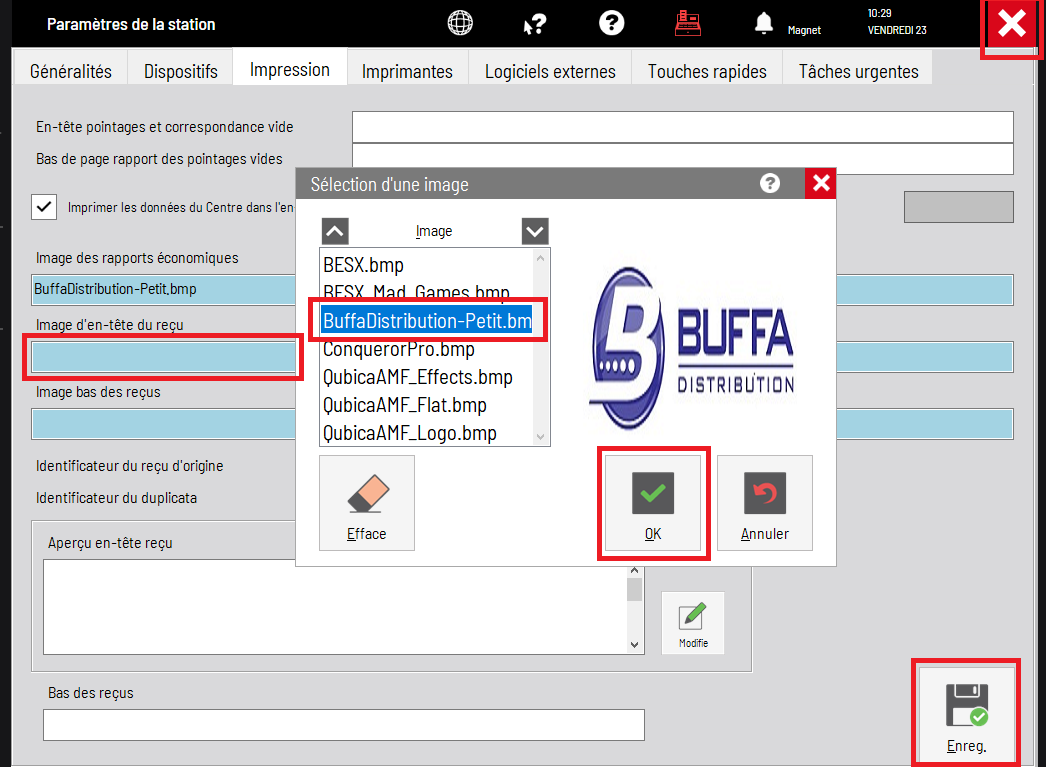
Task: Toggle Imprimer les données du Centre checkbox
Action: pyautogui.click(x=44, y=207)
